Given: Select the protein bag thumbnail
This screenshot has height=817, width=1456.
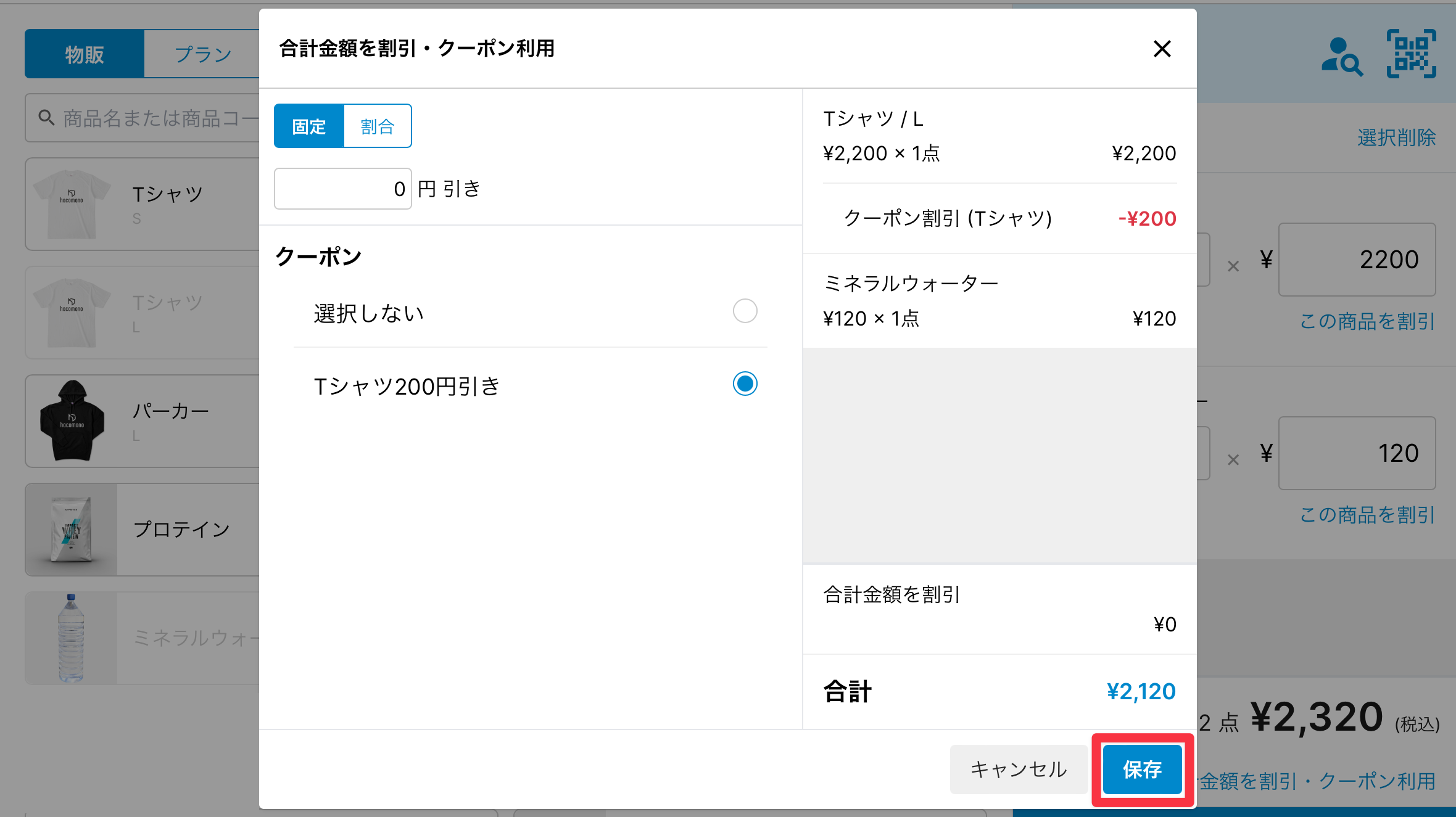Looking at the screenshot, I should 72,530.
